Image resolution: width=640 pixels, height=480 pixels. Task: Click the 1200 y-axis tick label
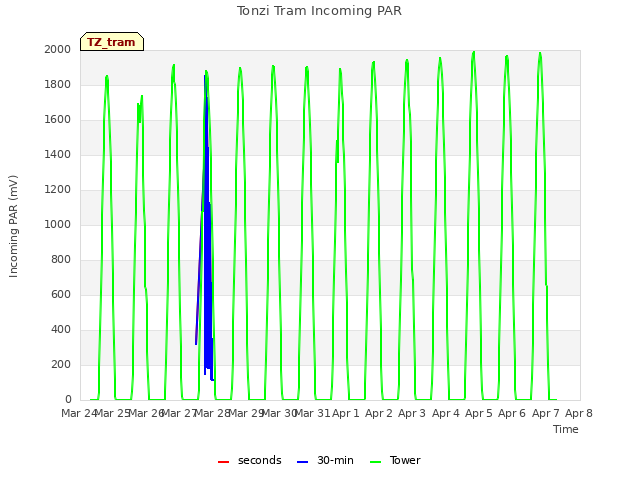pos(58,189)
